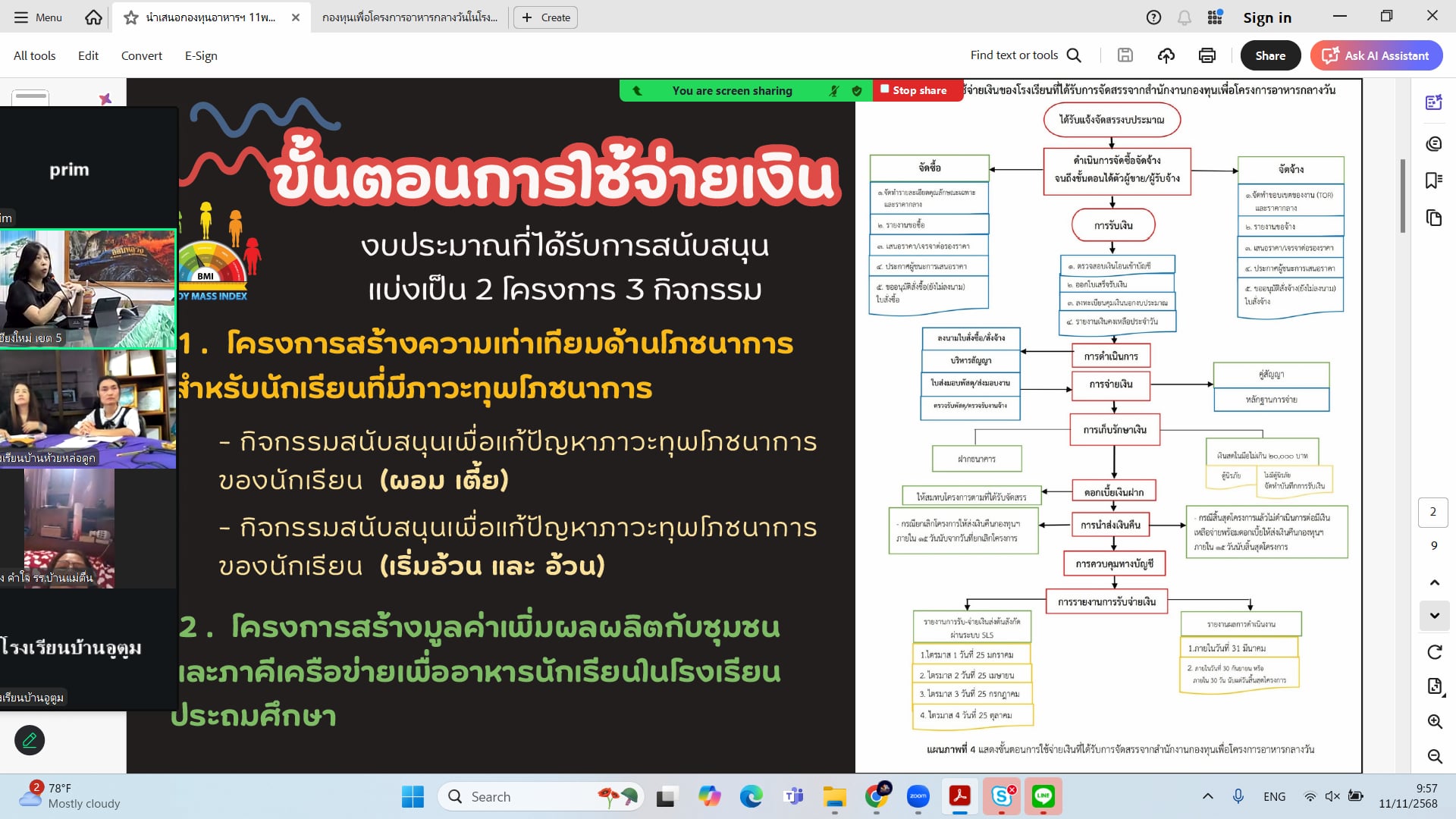The height and width of the screenshot is (819, 1456).
Task: Switch to the second PDF tab
Action: click(x=409, y=17)
